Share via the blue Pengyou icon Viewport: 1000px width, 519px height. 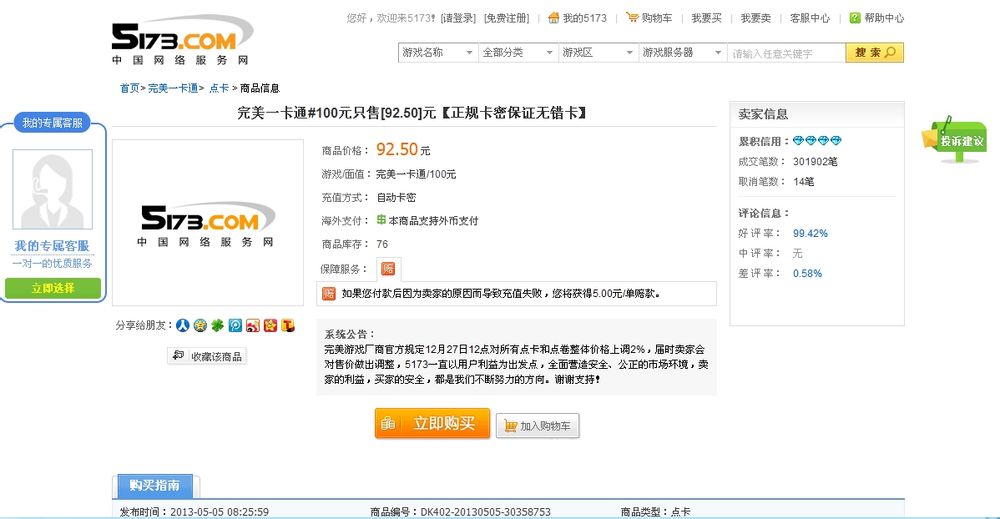(235, 325)
